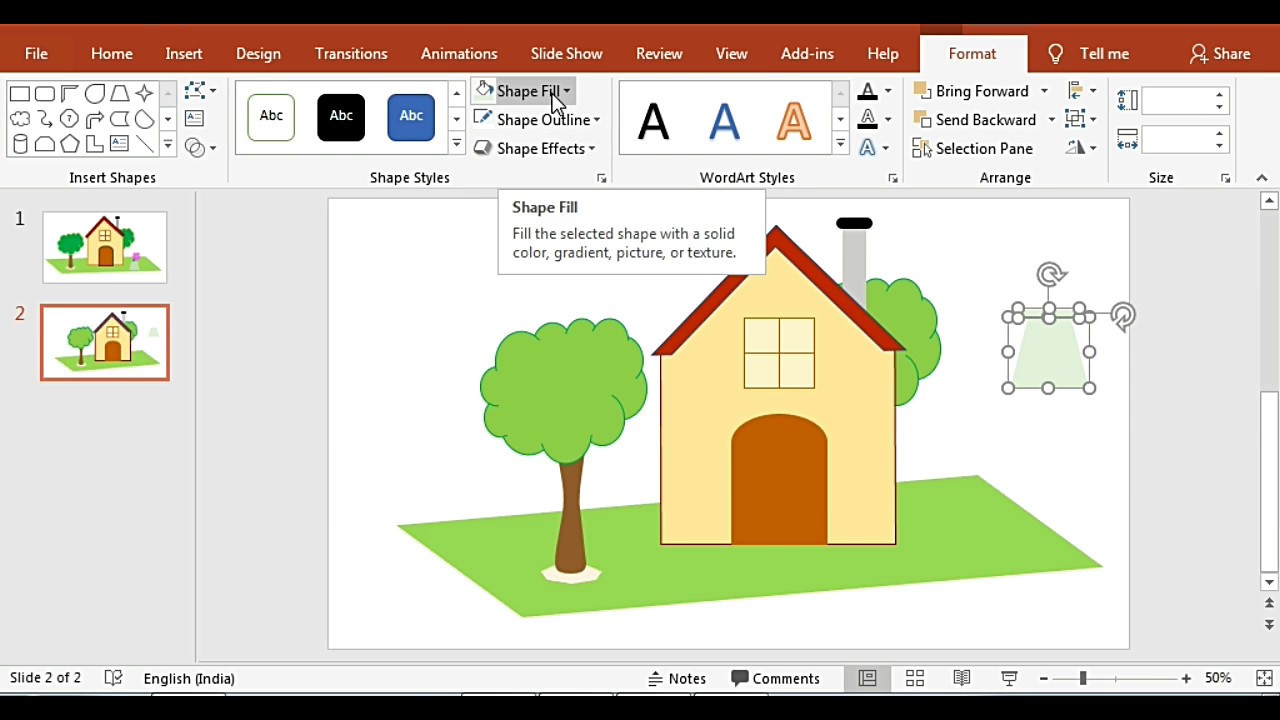This screenshot has width=1280, height=720.
Task: Open the Comments pane
Action: point(776,678)
